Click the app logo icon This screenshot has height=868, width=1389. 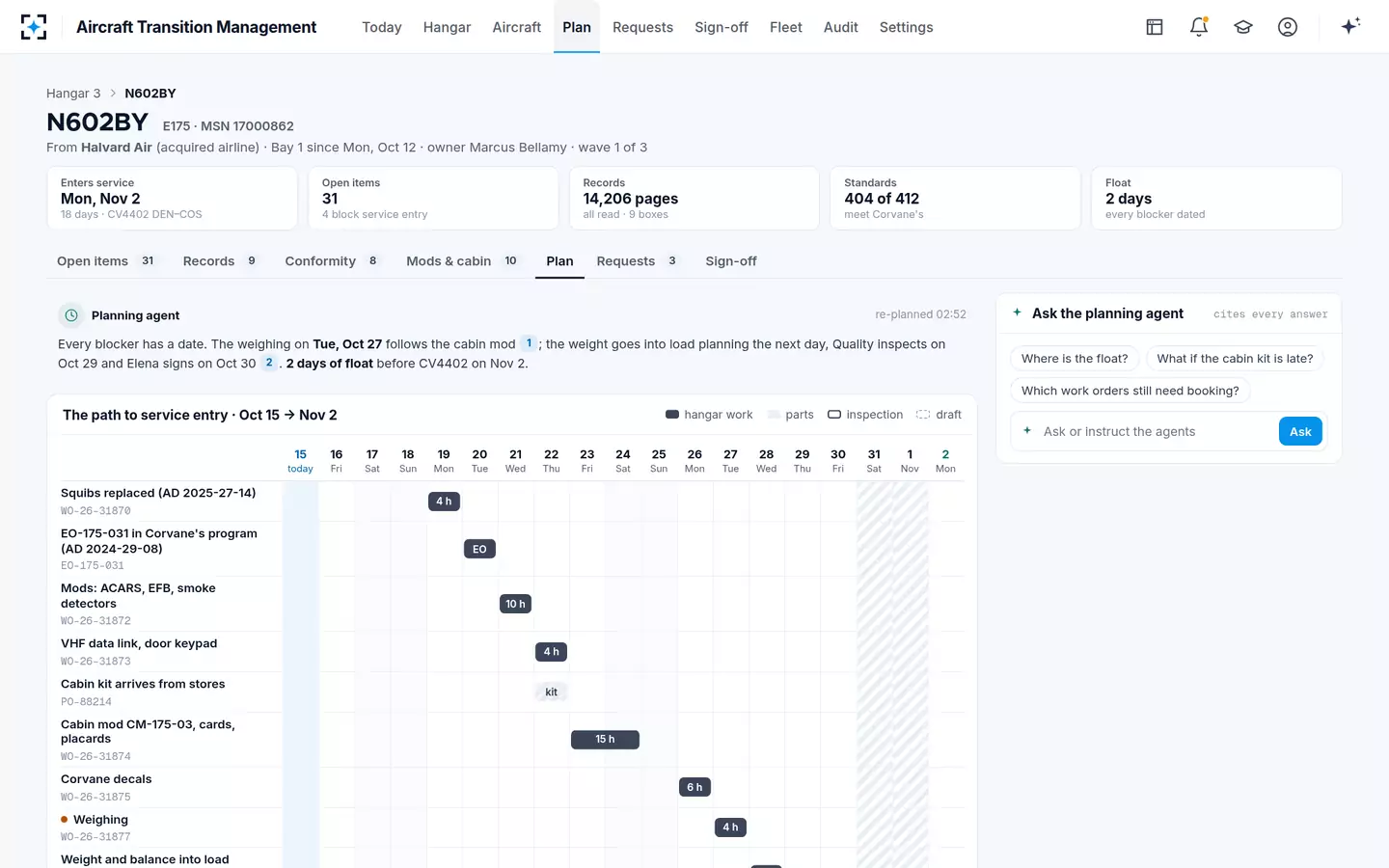coord(34,27)
